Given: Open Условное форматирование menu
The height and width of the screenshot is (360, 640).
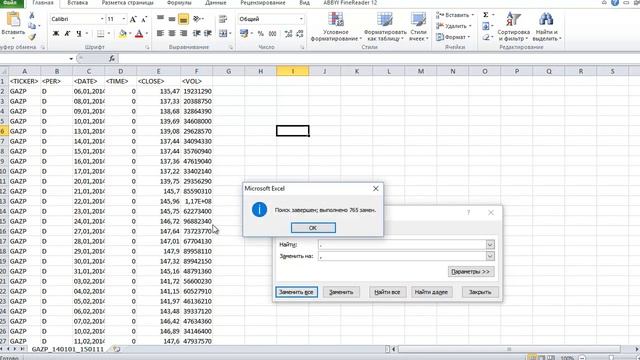Looking at the screenshot, I should (x=336, y=27).
